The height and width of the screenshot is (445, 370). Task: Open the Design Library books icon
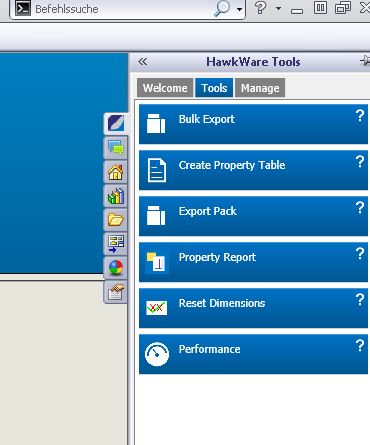click(116, 196)
